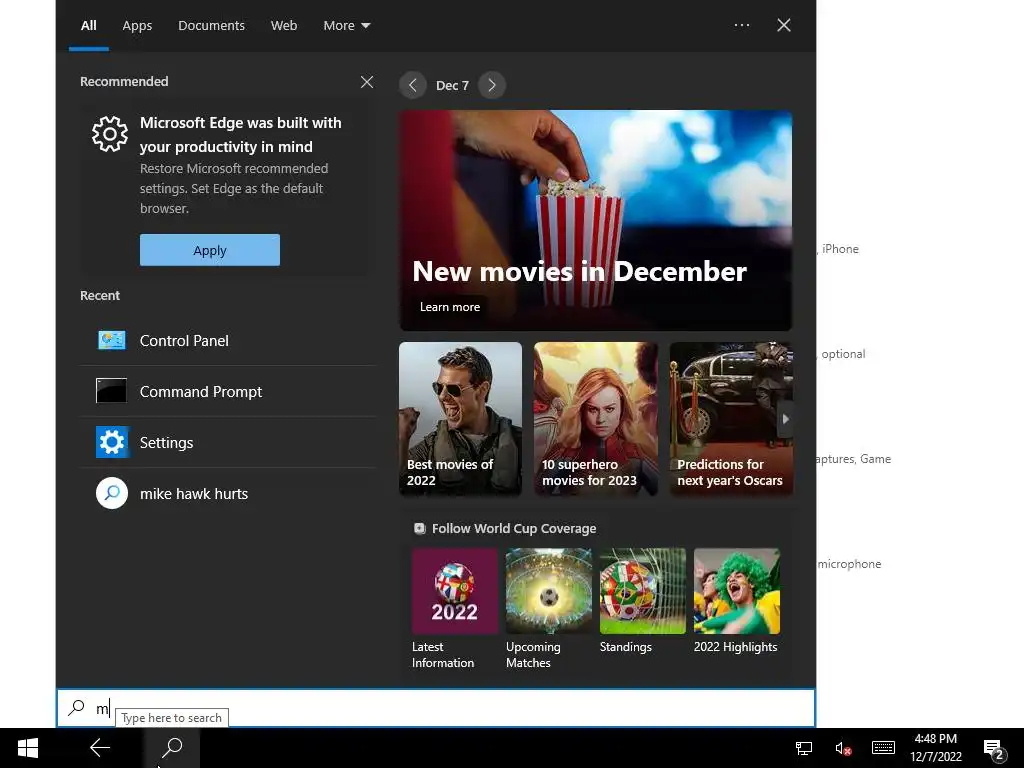
Task: Open Upcoming Matches tile
Action: [x=549, y=609]
